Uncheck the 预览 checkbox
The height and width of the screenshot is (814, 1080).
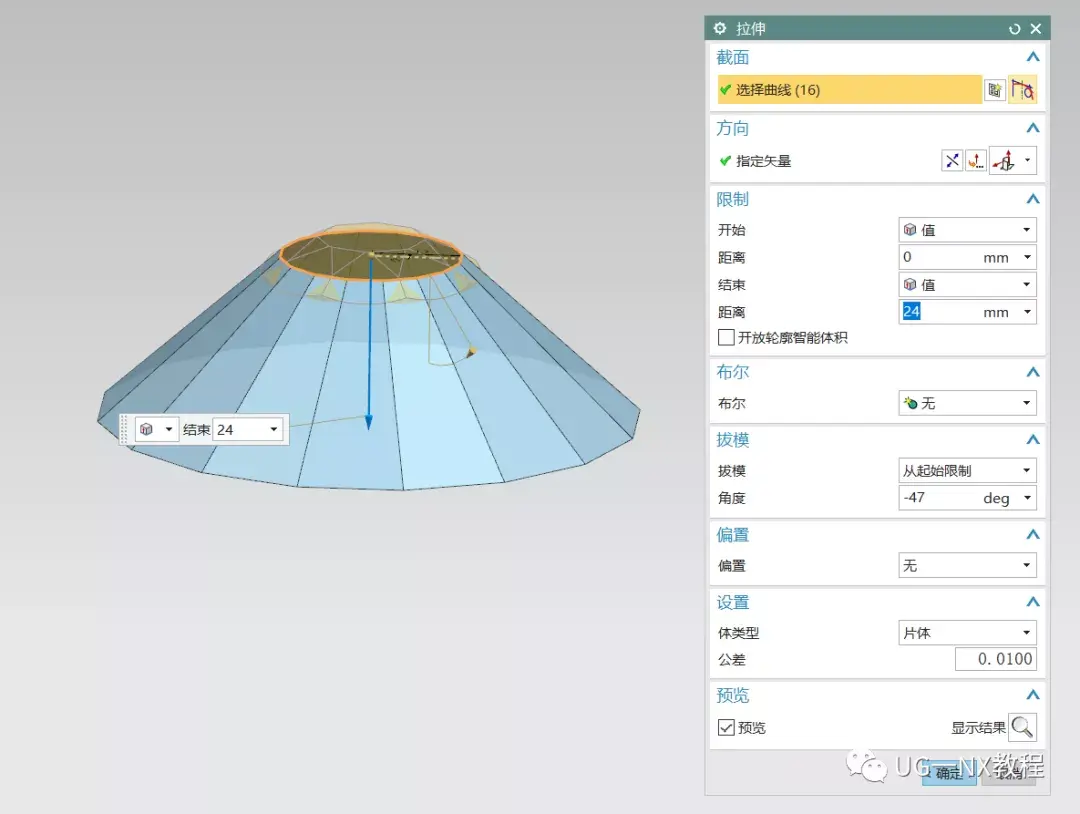726,727
